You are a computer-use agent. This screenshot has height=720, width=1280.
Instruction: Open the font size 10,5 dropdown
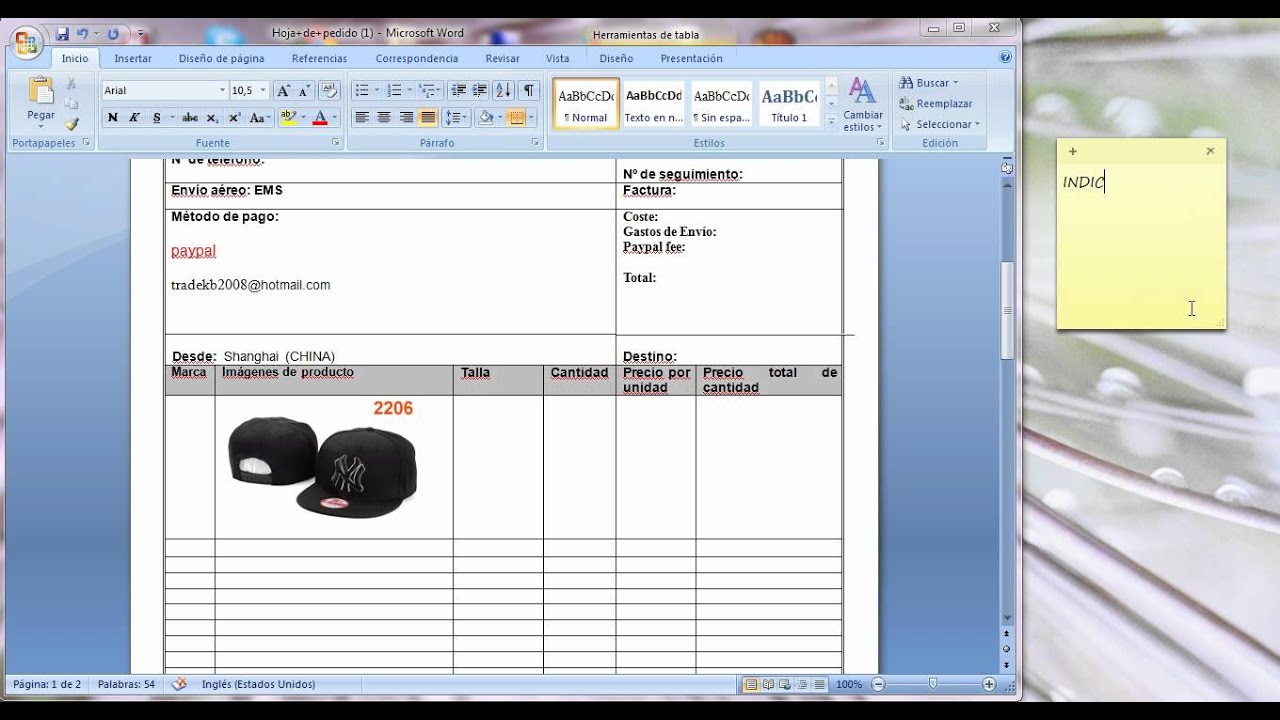point(263,90)
